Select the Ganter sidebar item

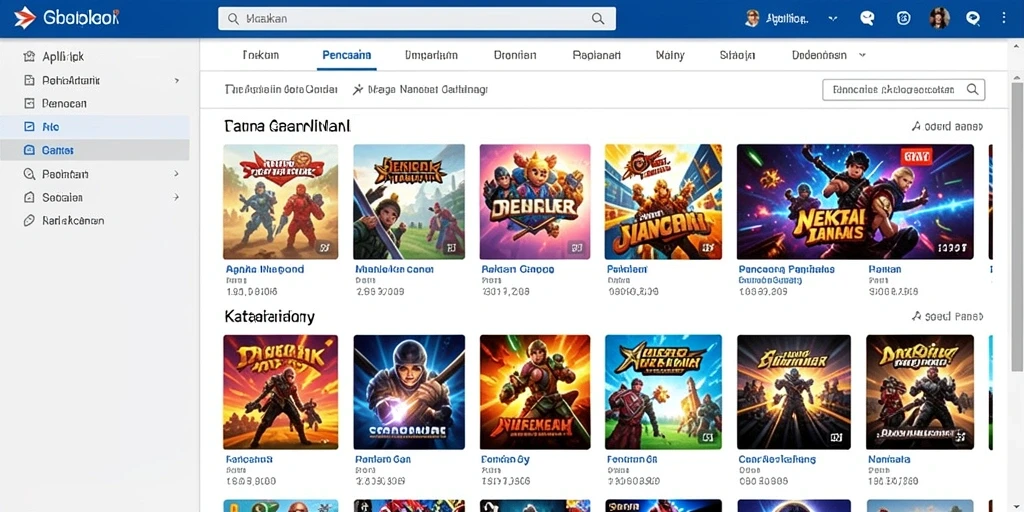(95, 150)
